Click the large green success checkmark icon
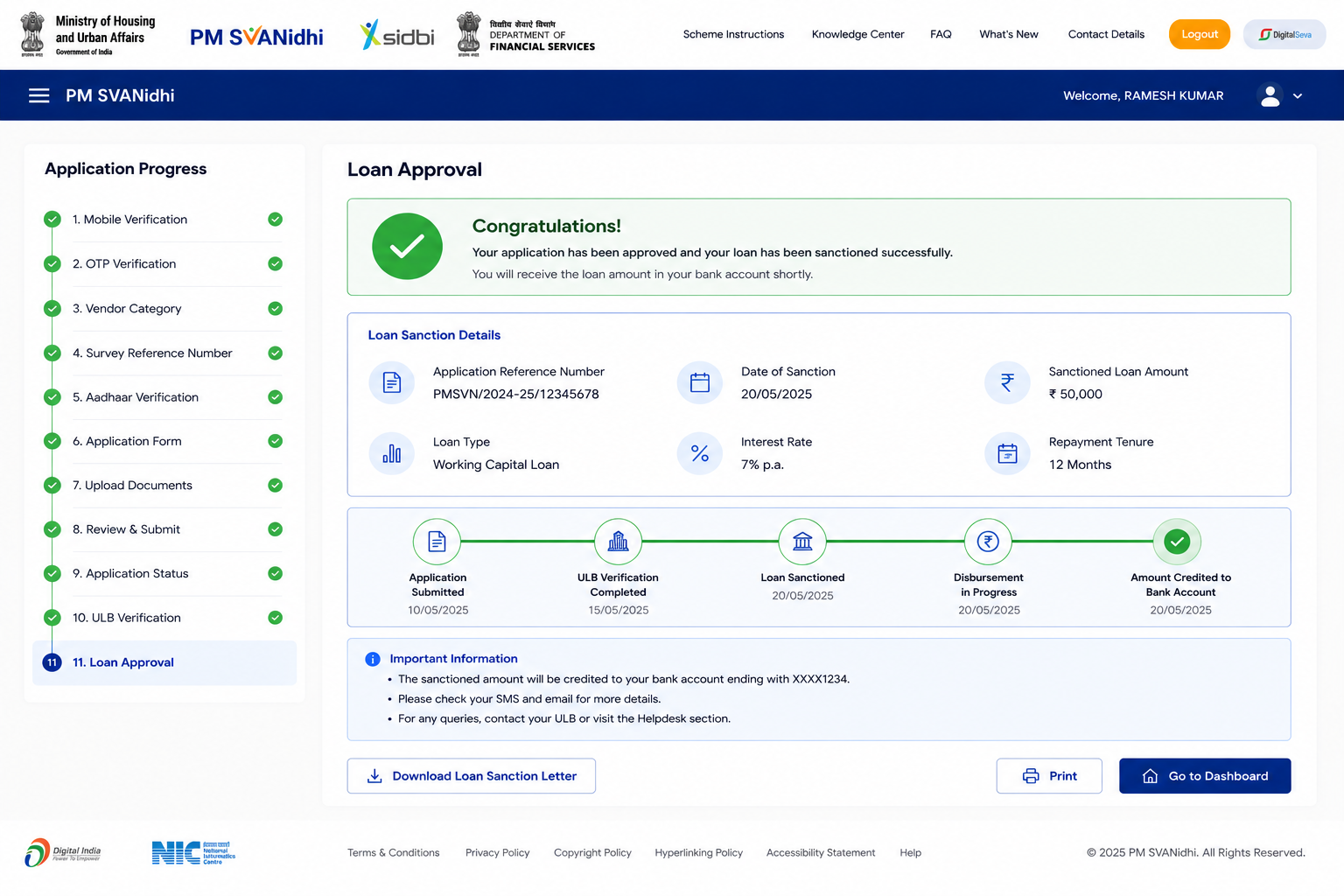Screen dimensions: 1344x896 tap(407, 247)
